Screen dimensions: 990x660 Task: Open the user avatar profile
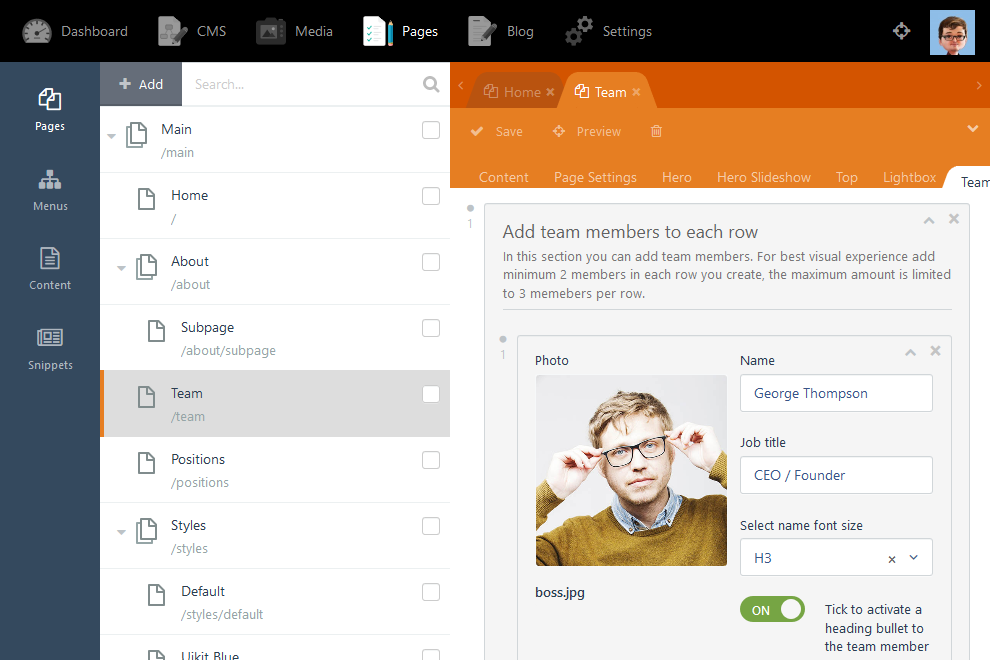tap(952, 32)
